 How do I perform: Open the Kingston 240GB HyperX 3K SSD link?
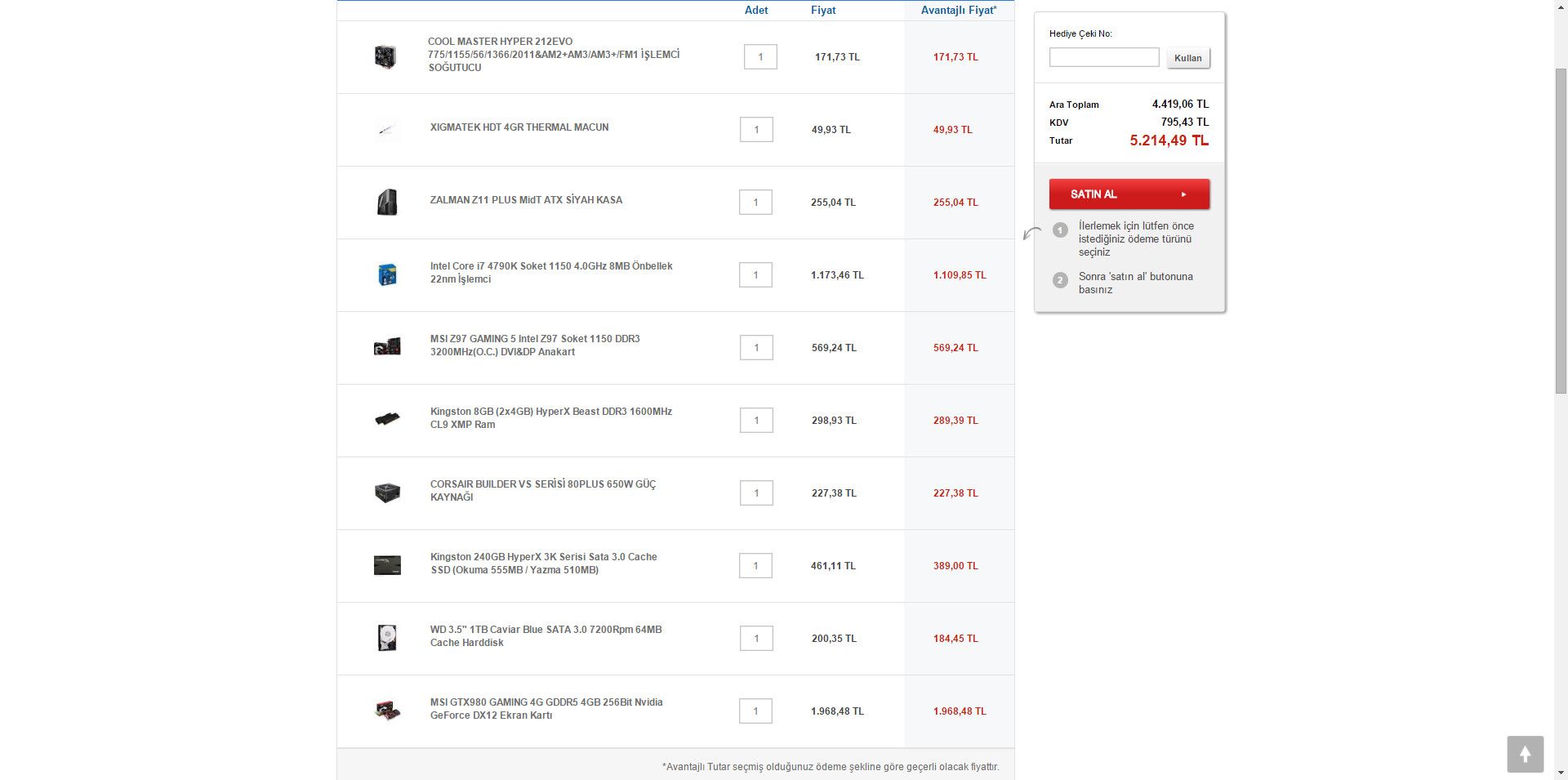[x=544, y=564]
